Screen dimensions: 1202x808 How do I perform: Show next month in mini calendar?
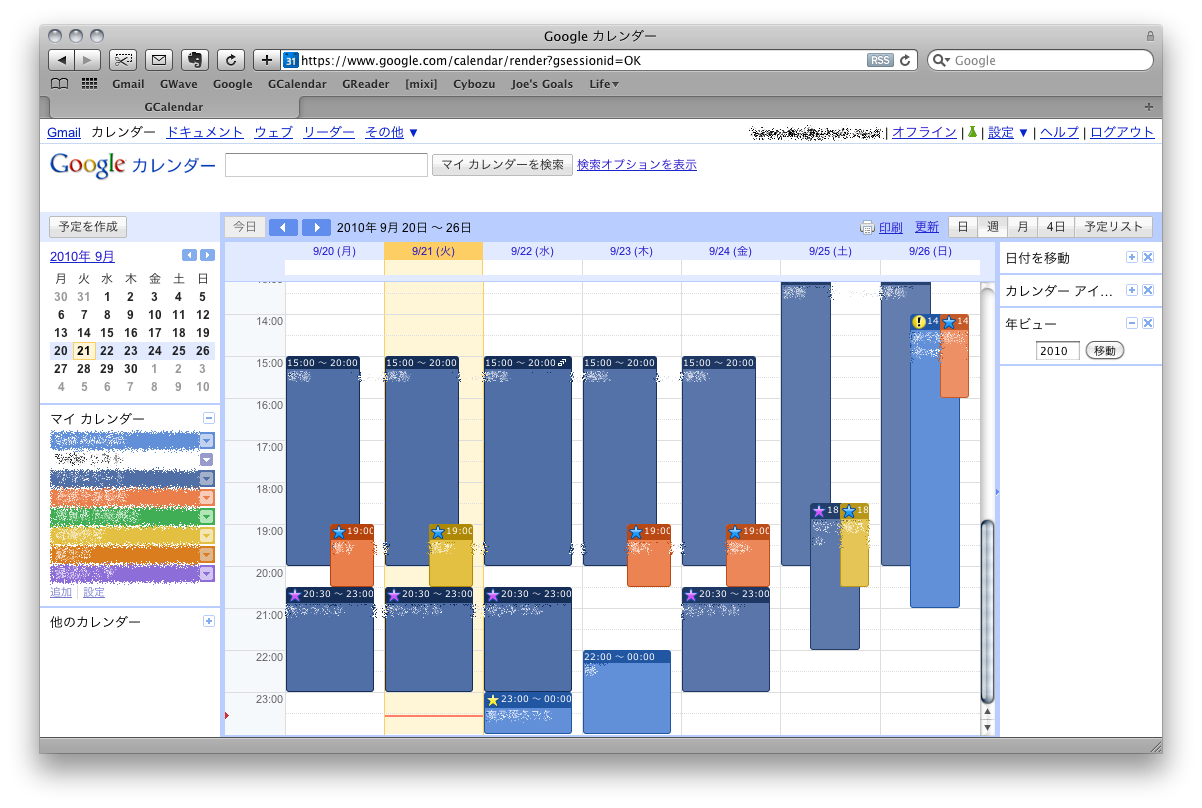(x=207, y=256)
